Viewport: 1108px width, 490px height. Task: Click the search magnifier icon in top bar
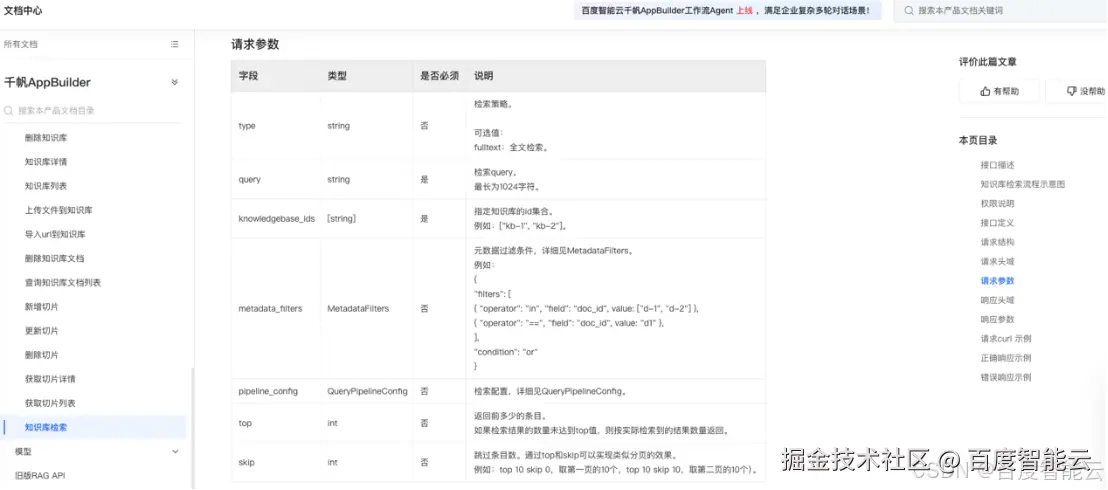(x=909, y=11)
